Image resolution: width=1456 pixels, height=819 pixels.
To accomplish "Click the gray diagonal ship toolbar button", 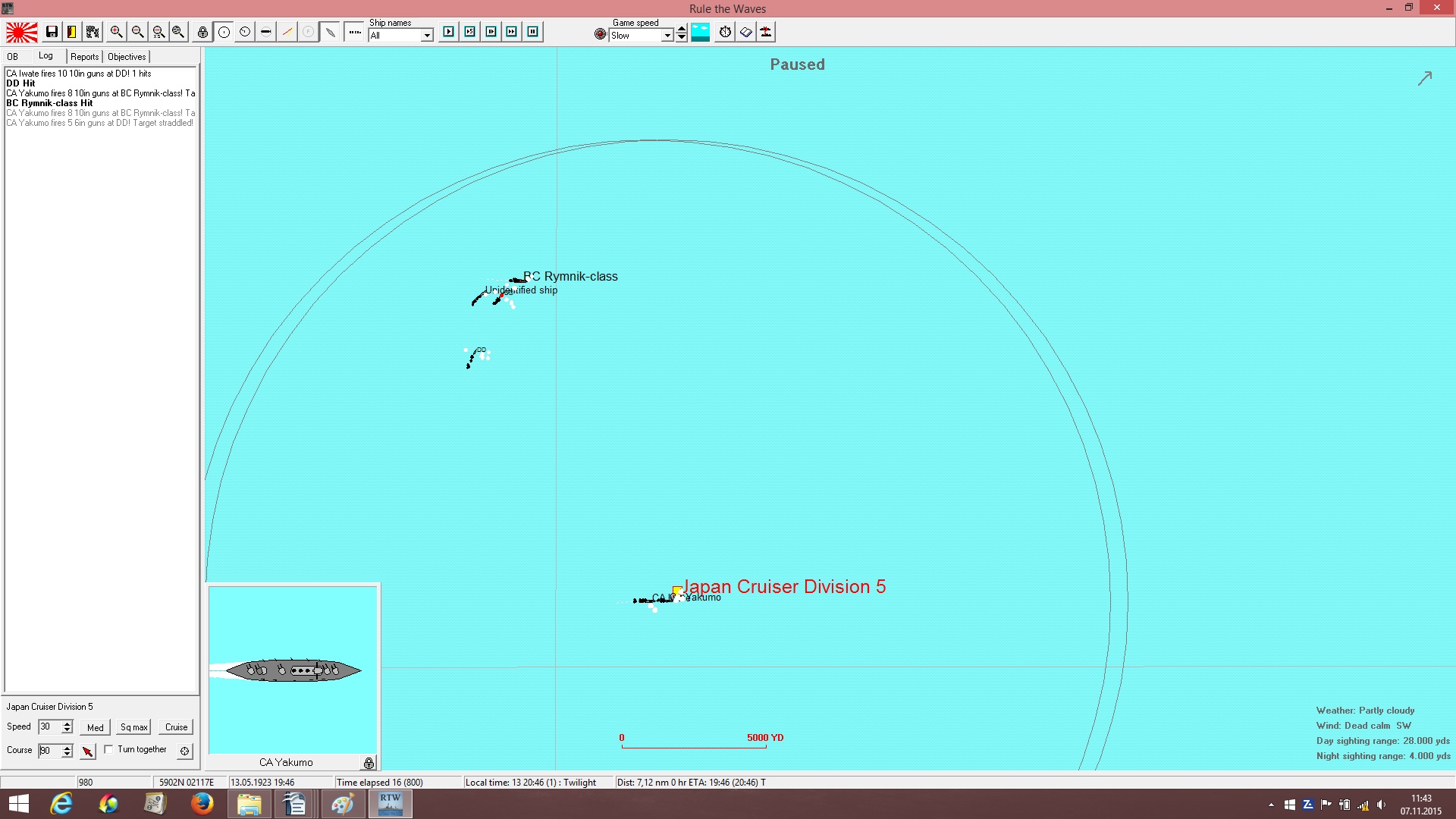I will [x=330, y=32].
